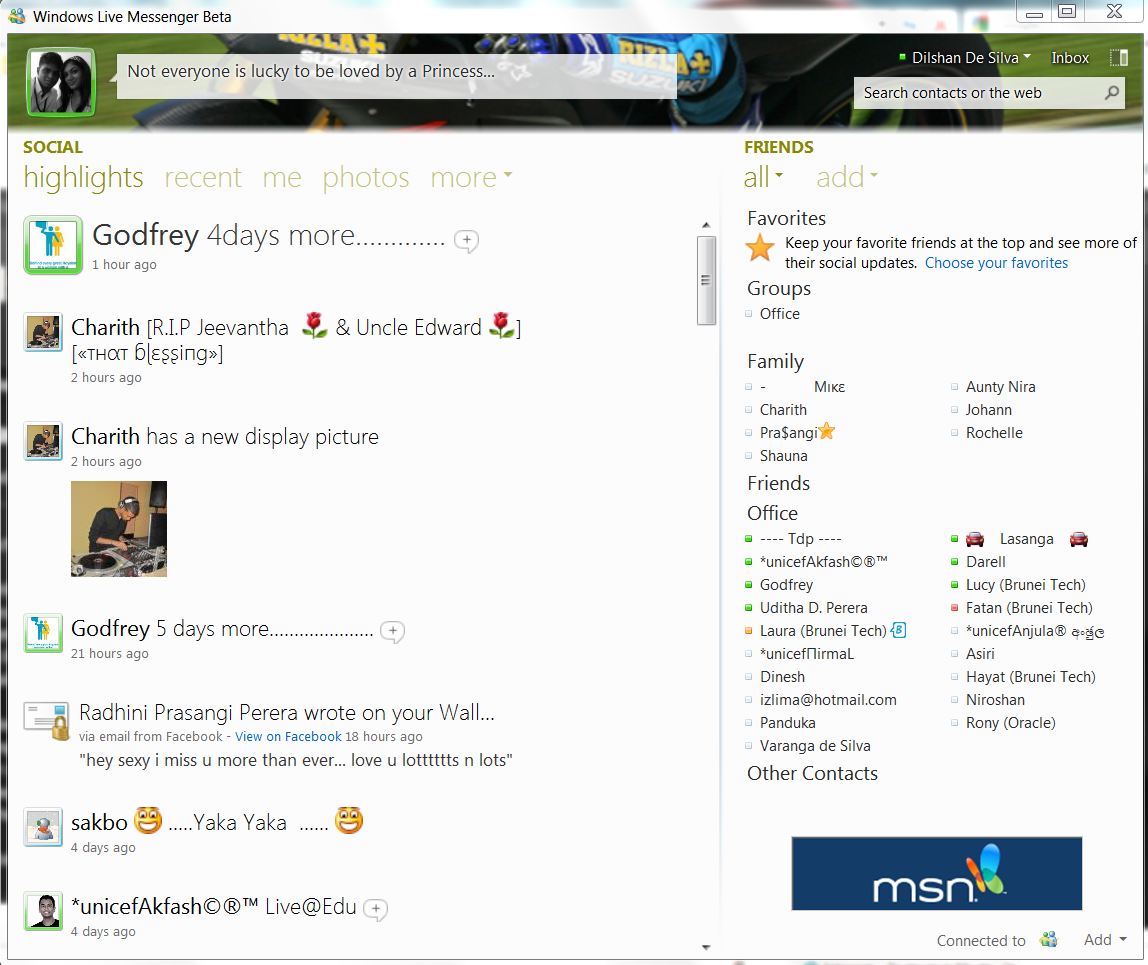Viewport: 1148px width, 965px height.
Task: Click Dilshan's profile display picture
Action: [x=62, y=82]
